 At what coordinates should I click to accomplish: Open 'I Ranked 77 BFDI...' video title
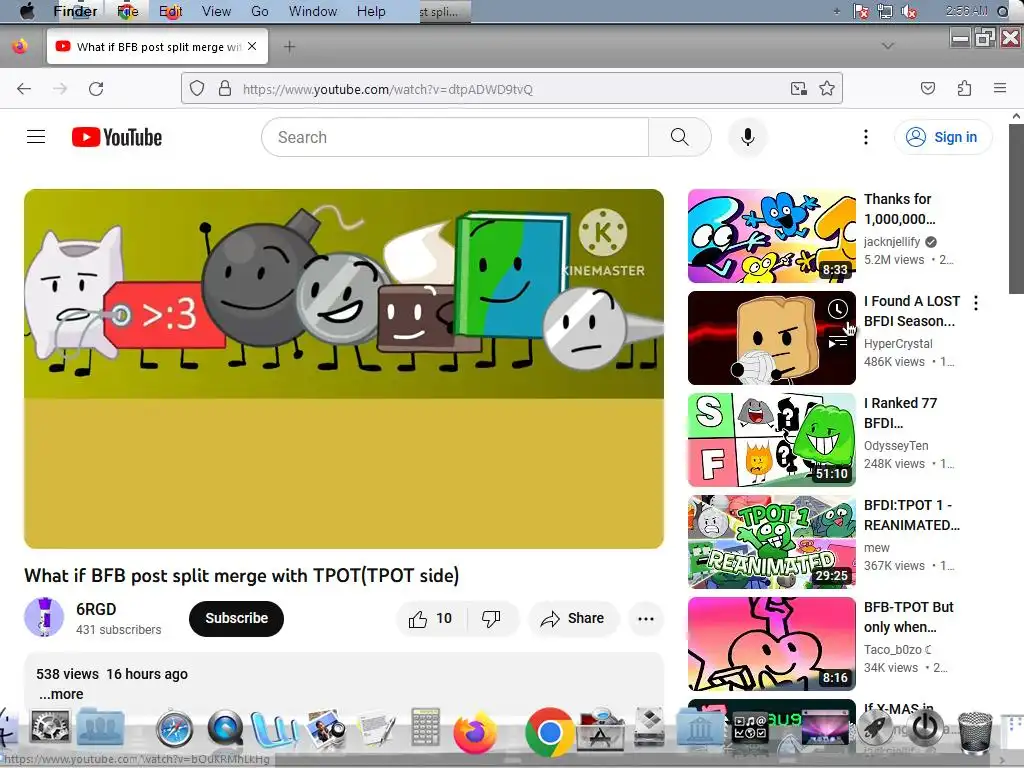tap(900, 413)
